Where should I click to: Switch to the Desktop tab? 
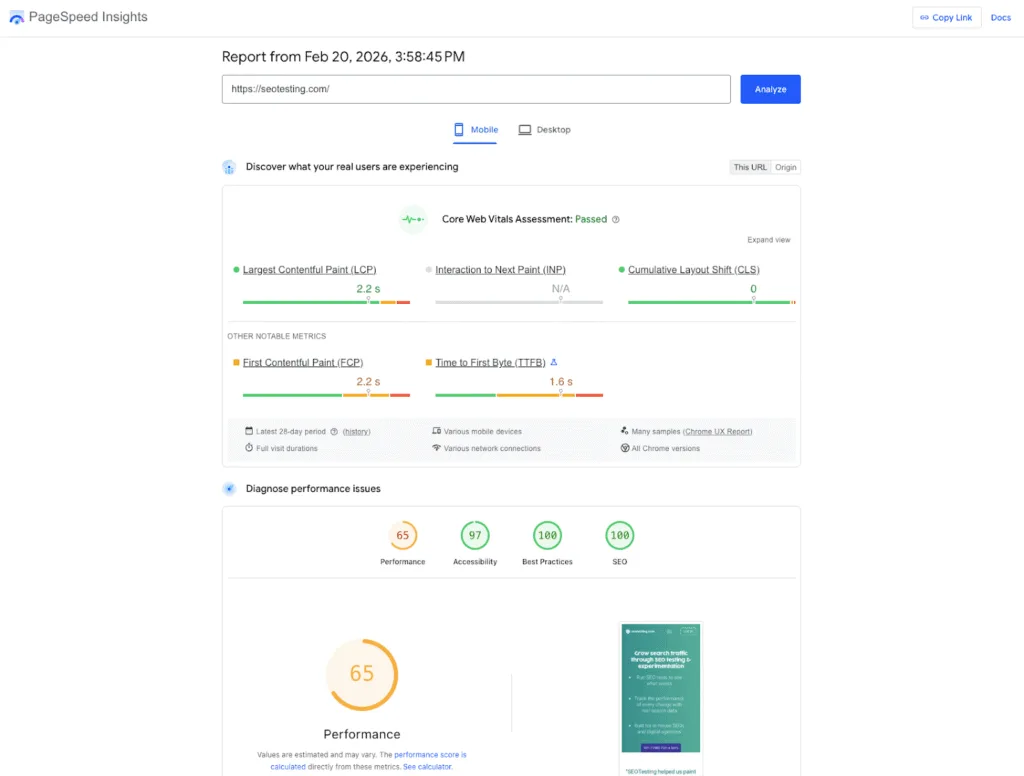(545, 129)
